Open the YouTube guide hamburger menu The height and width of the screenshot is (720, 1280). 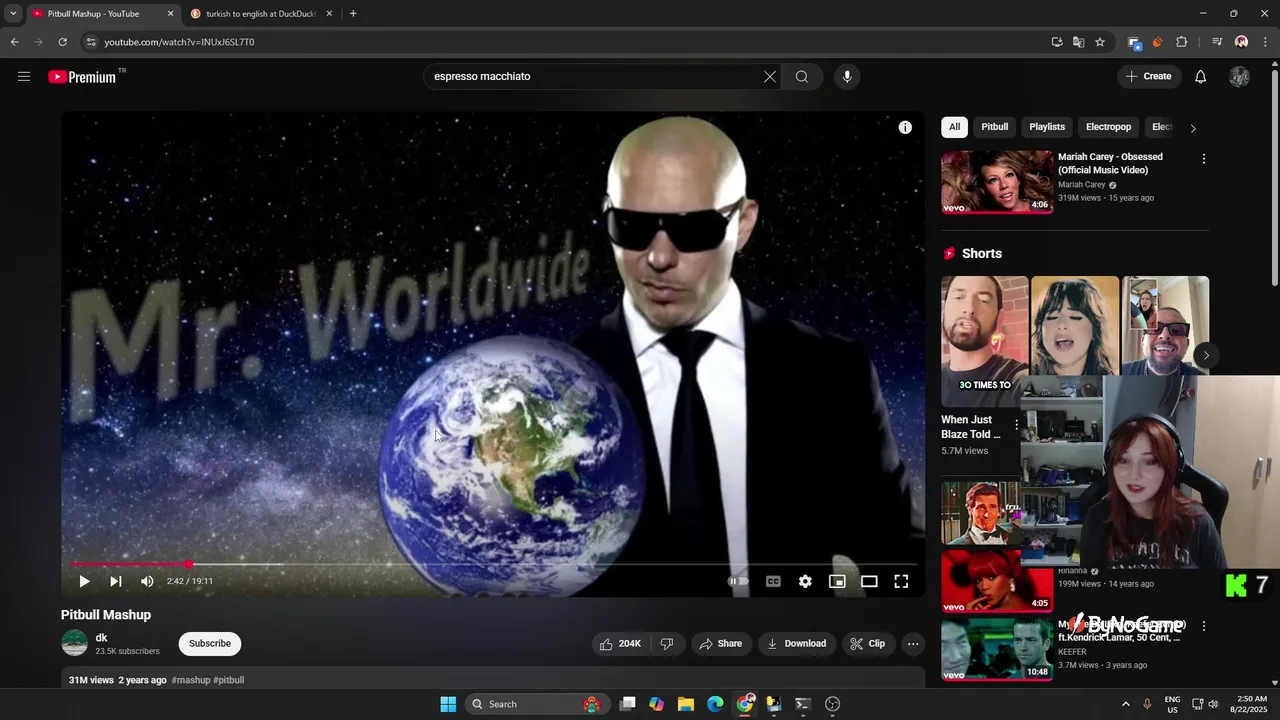[x=24, y=76]
